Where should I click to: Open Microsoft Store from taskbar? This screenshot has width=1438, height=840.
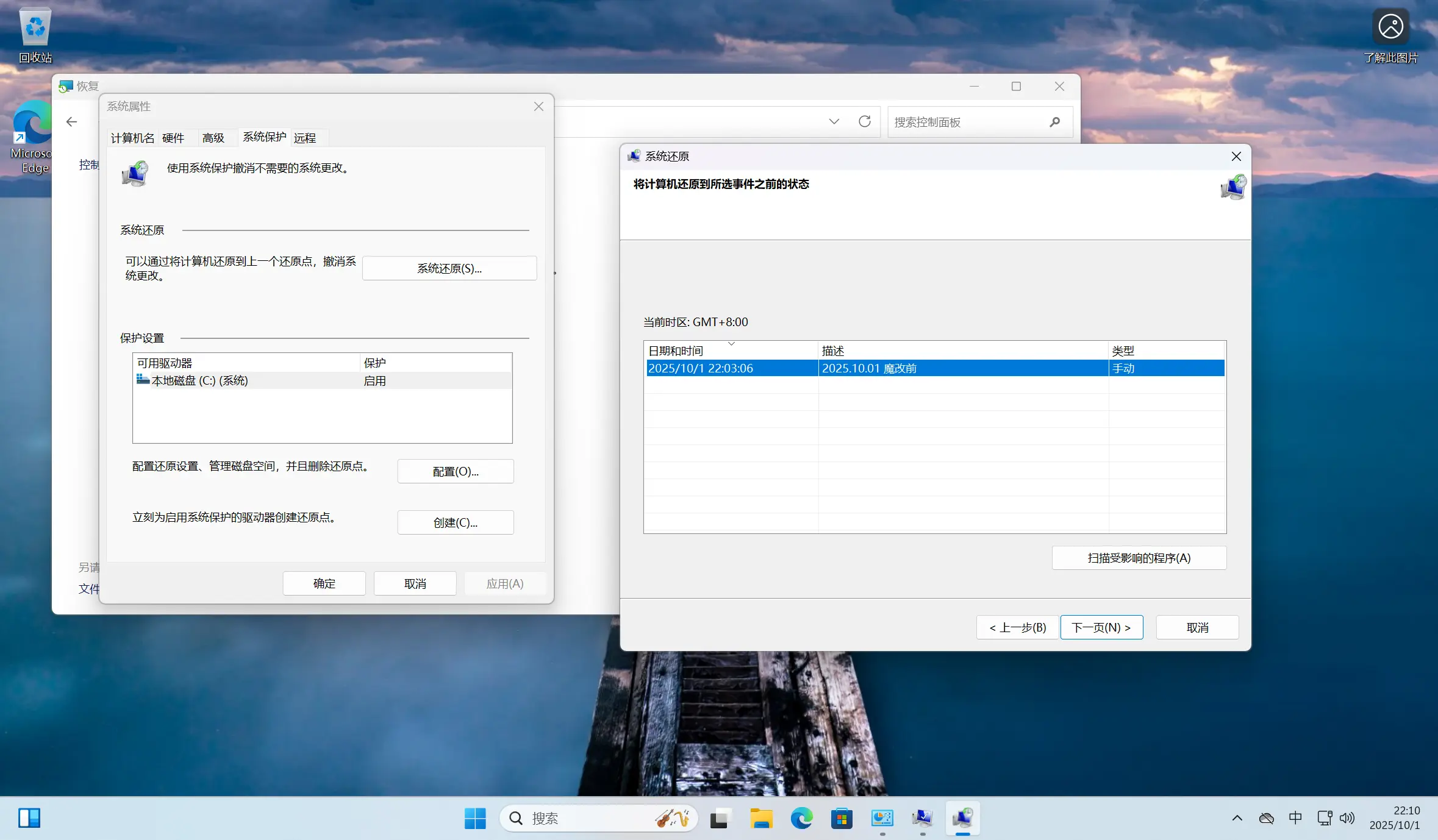[x=842, y=818]
